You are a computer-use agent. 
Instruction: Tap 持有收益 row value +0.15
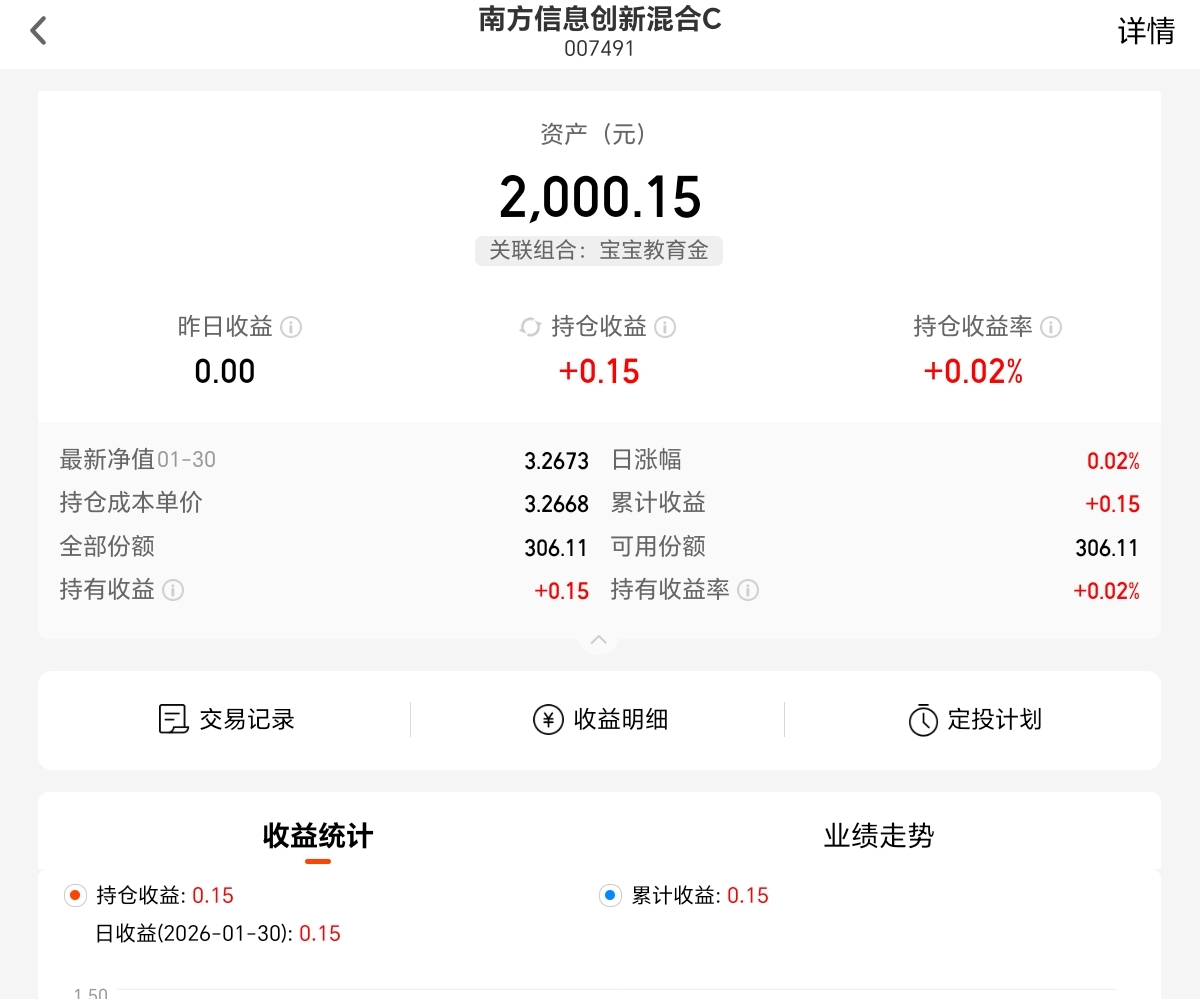(562, 591)
